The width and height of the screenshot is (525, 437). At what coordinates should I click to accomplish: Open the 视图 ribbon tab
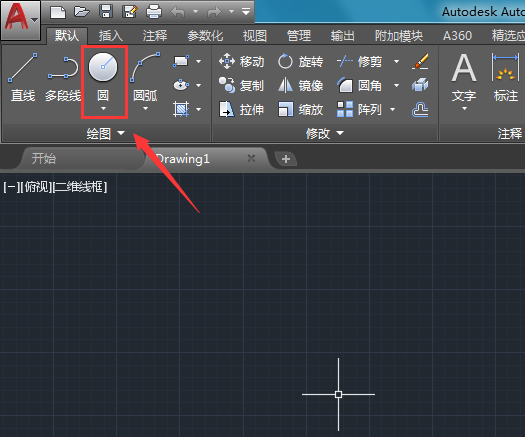[x=254, y=35]
